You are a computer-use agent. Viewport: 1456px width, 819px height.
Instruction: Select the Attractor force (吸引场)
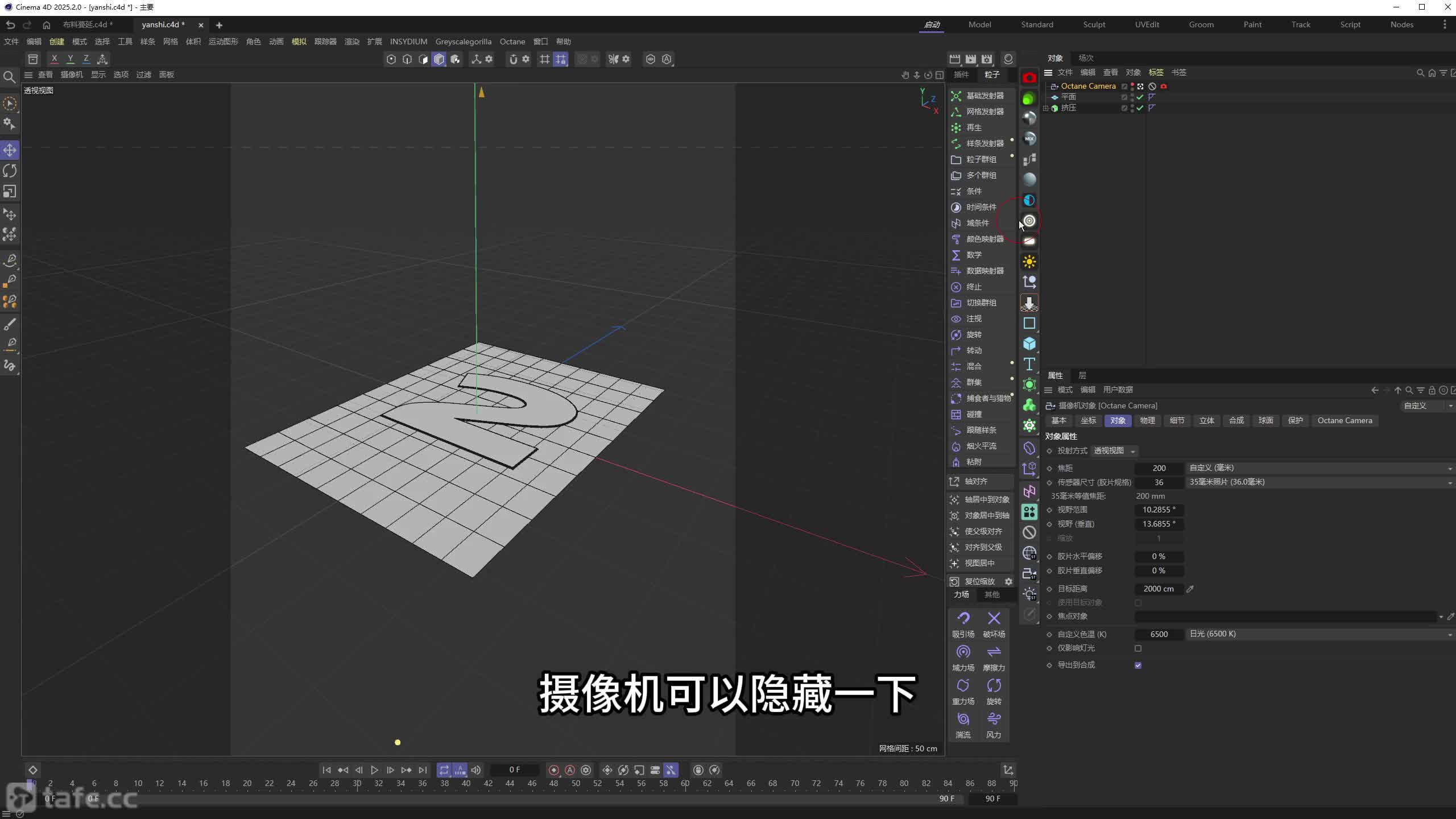(x=963, y=624)
